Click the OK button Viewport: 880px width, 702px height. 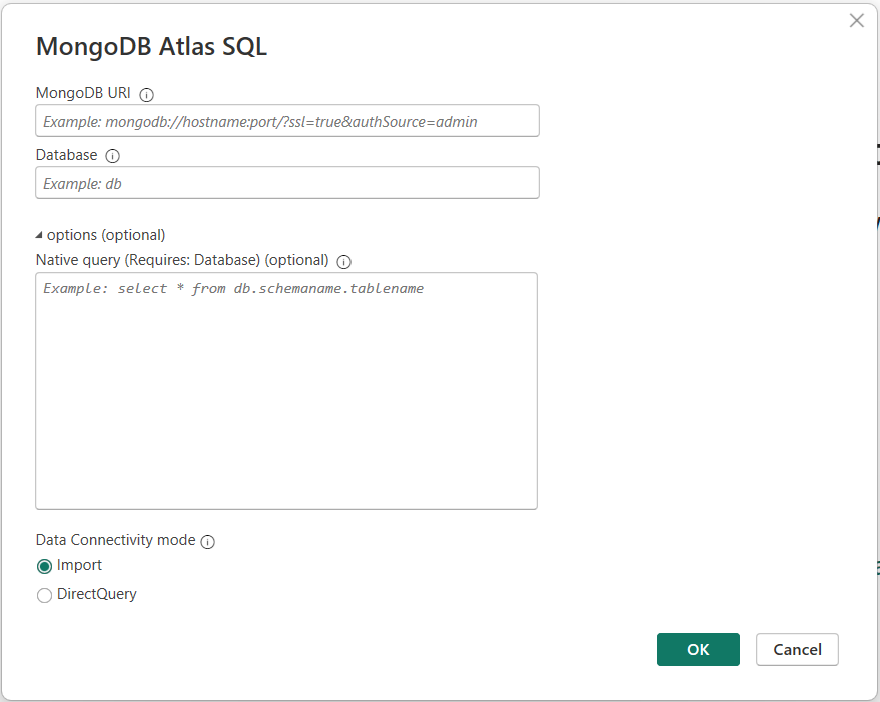(x=698, y=649)
